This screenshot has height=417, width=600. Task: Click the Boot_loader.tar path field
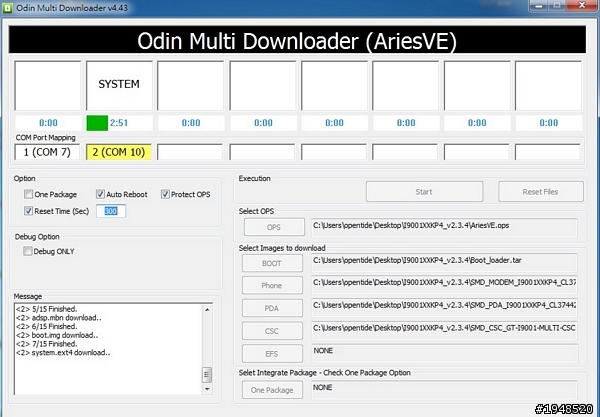[x=445, y=263]
